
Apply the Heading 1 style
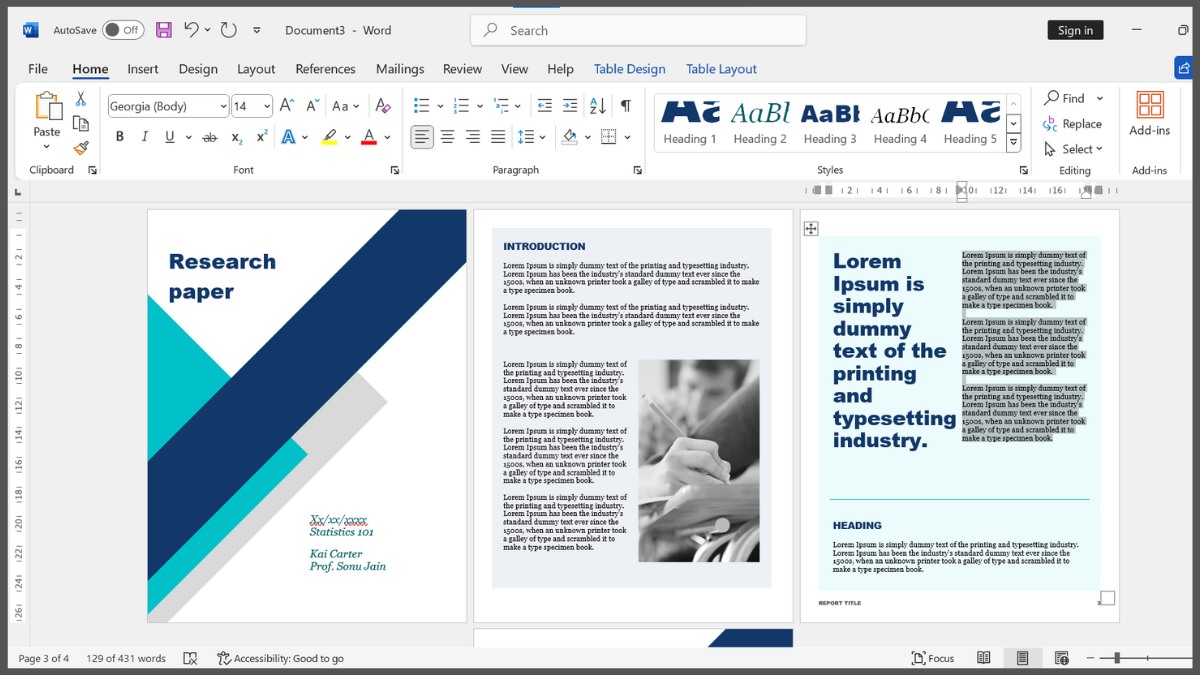[x=690, y=122]
